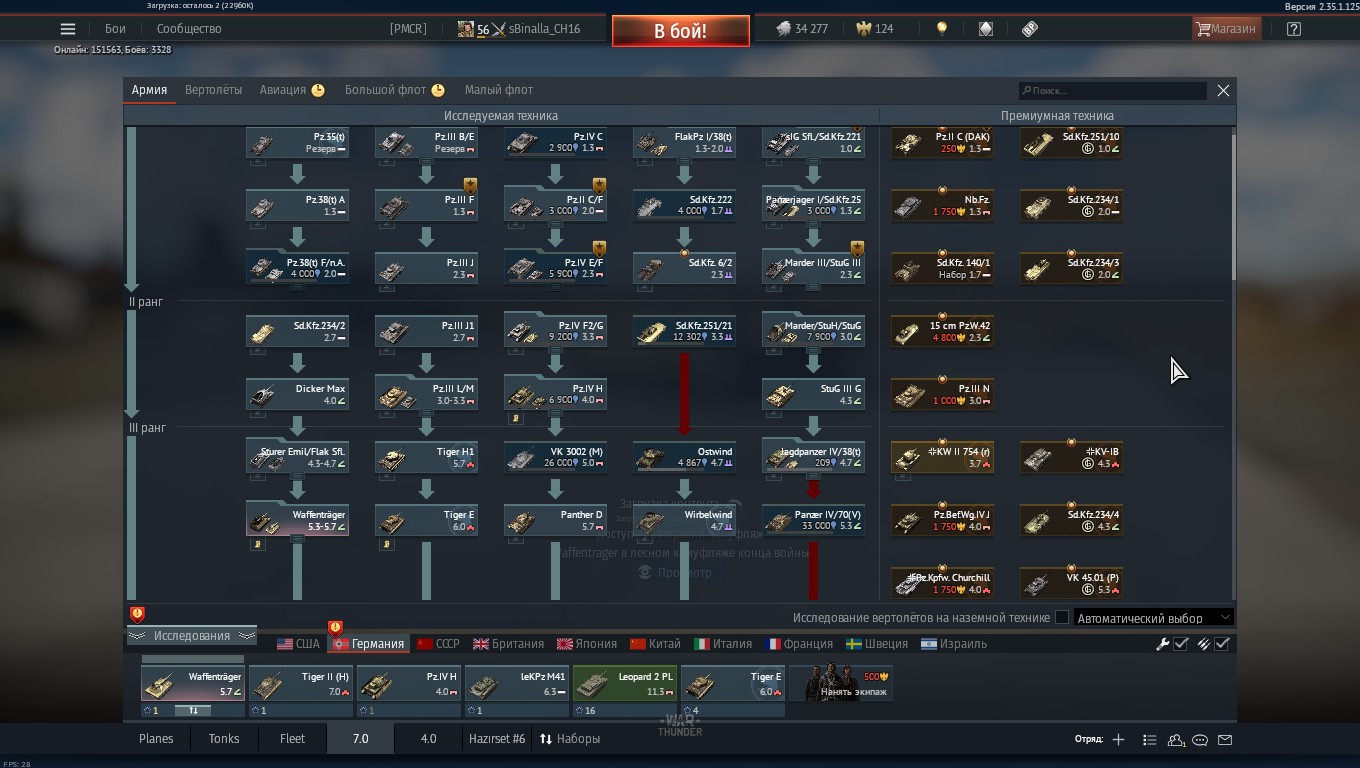
Task: Close the research tree window
Action: 1223,90
